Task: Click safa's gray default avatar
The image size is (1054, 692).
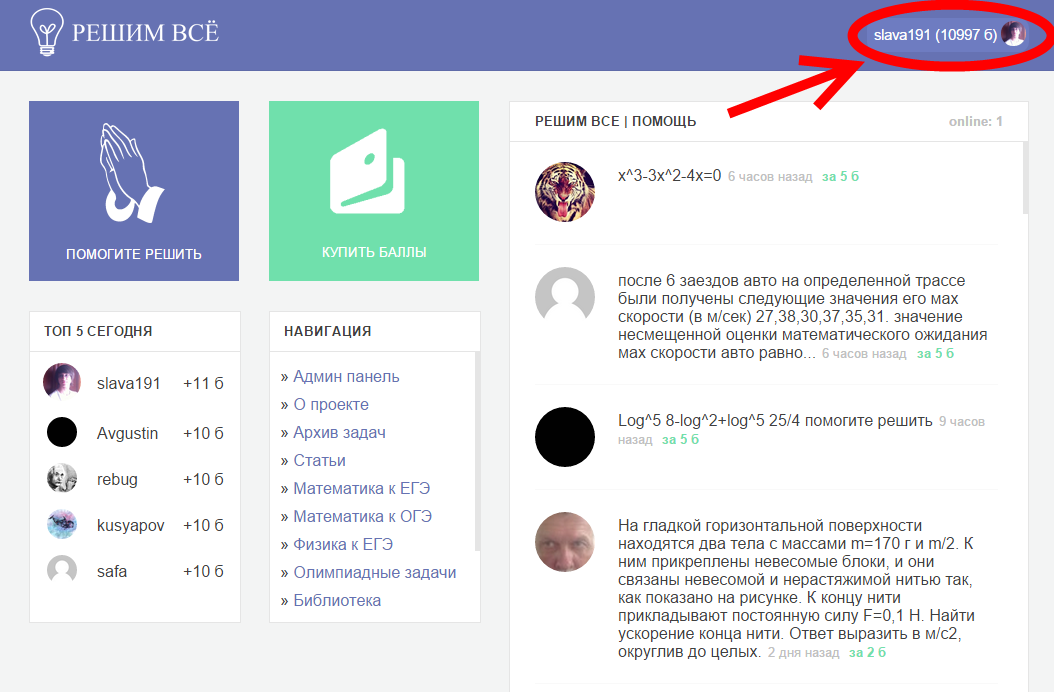Action: pos(62,571)
